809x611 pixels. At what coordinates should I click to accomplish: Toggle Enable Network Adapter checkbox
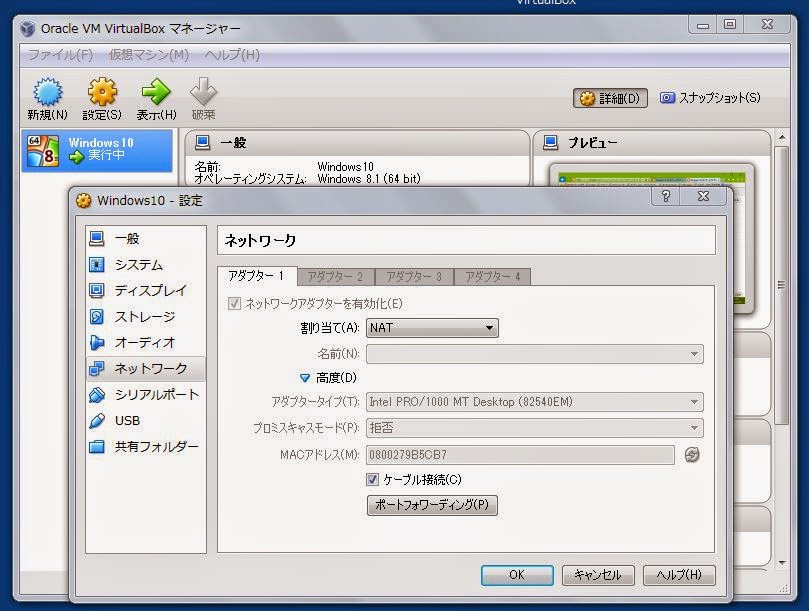tap(234, 303)
